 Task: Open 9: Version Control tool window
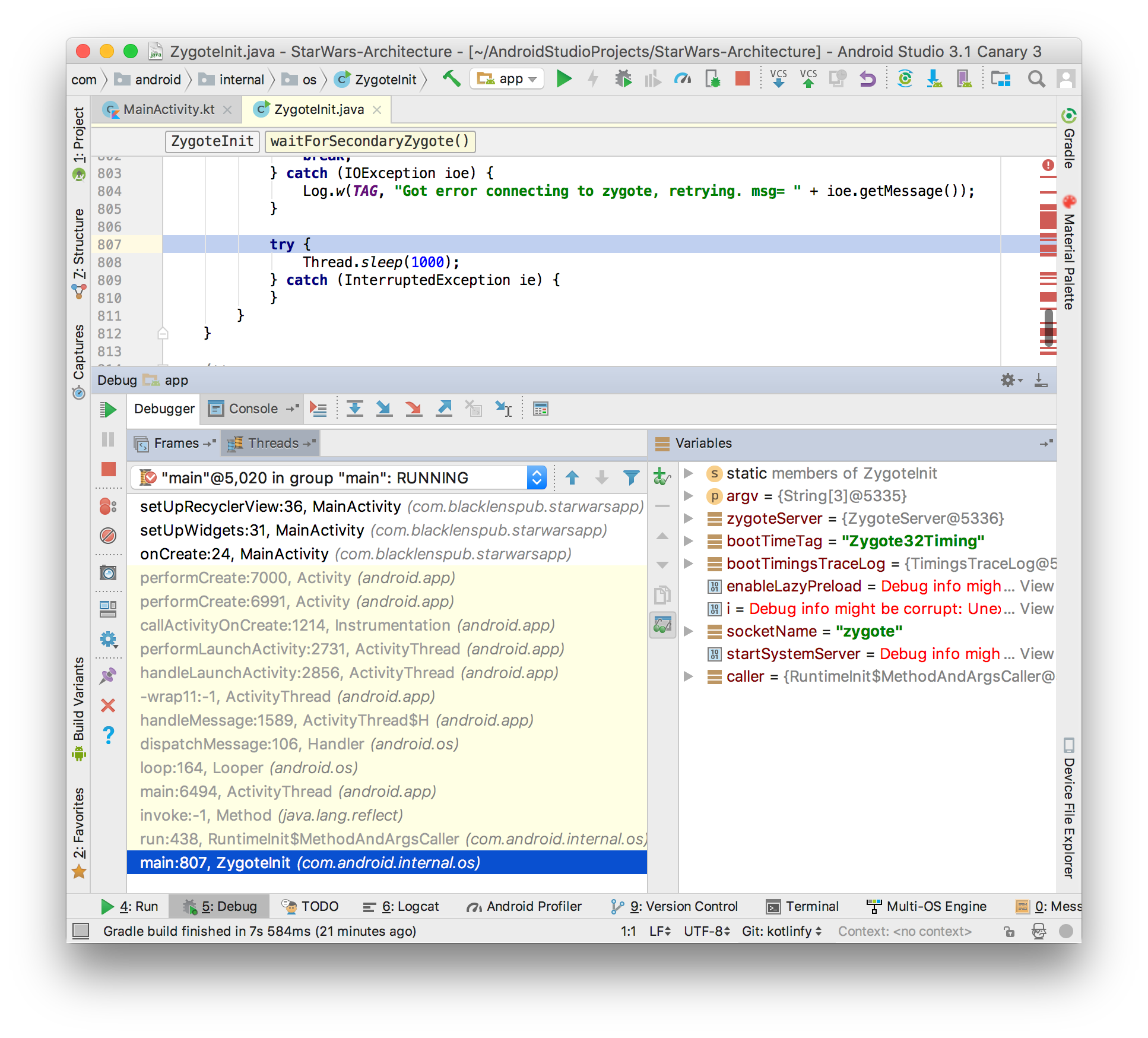pos(674,906)
